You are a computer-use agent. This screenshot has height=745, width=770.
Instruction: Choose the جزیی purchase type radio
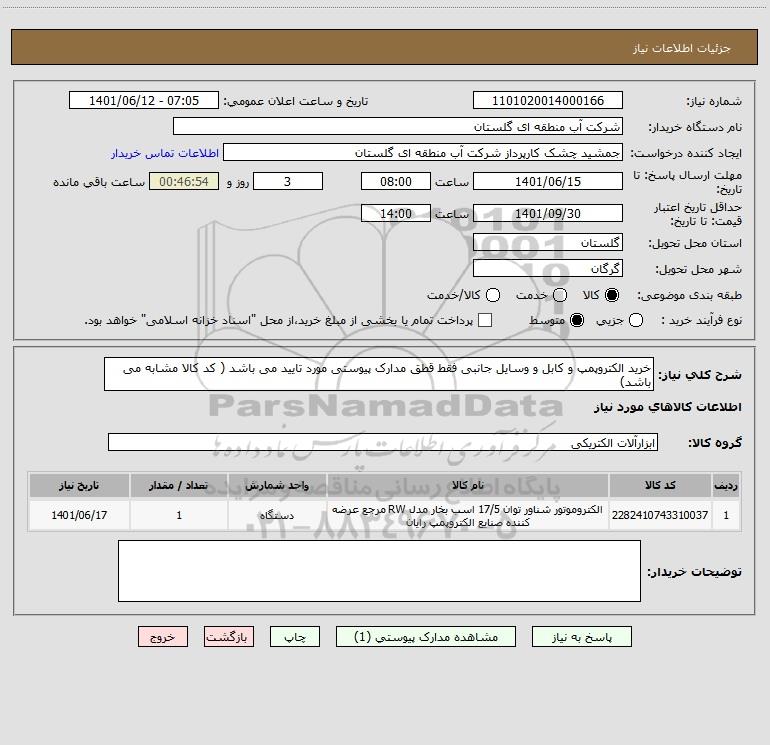point(636,320)
